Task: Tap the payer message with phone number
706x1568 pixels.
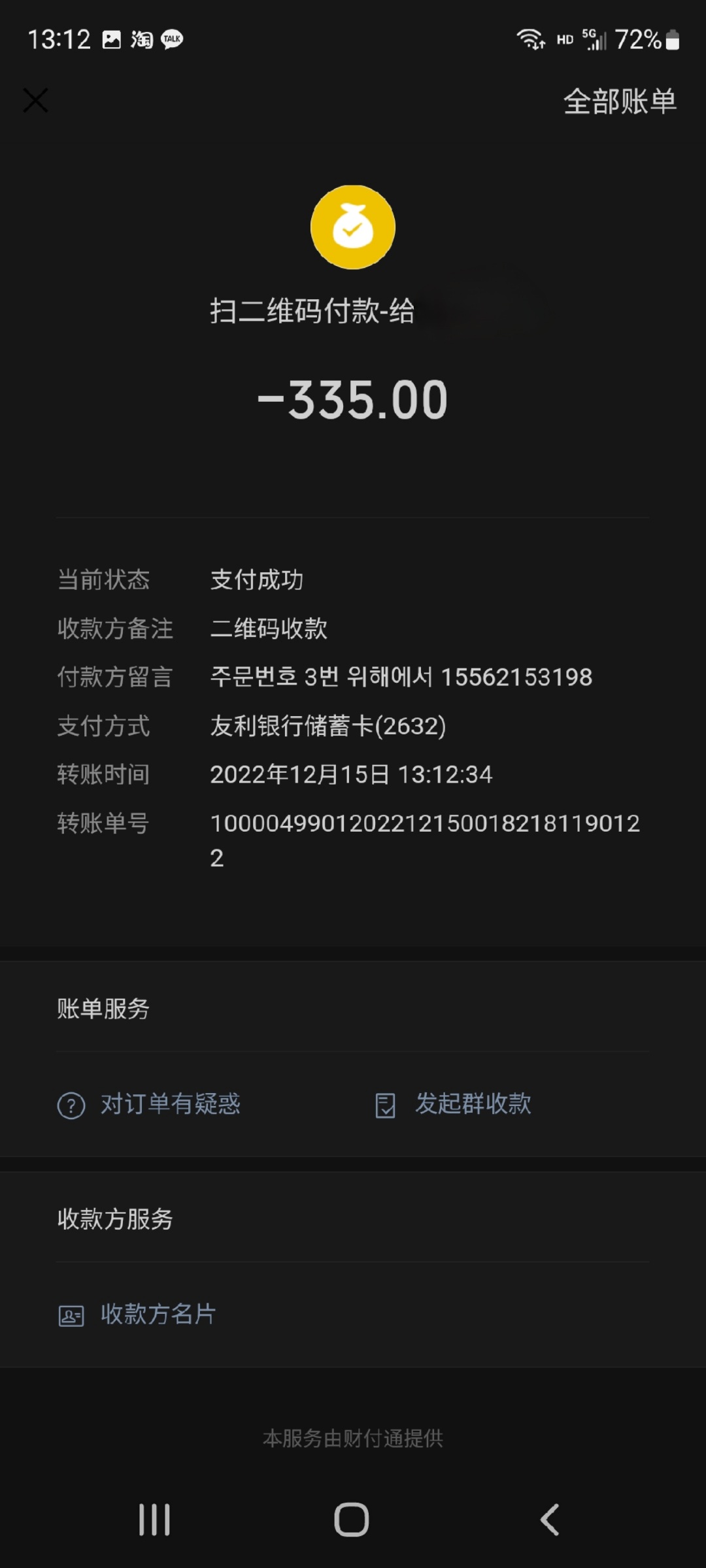Action: coord(401,677)
